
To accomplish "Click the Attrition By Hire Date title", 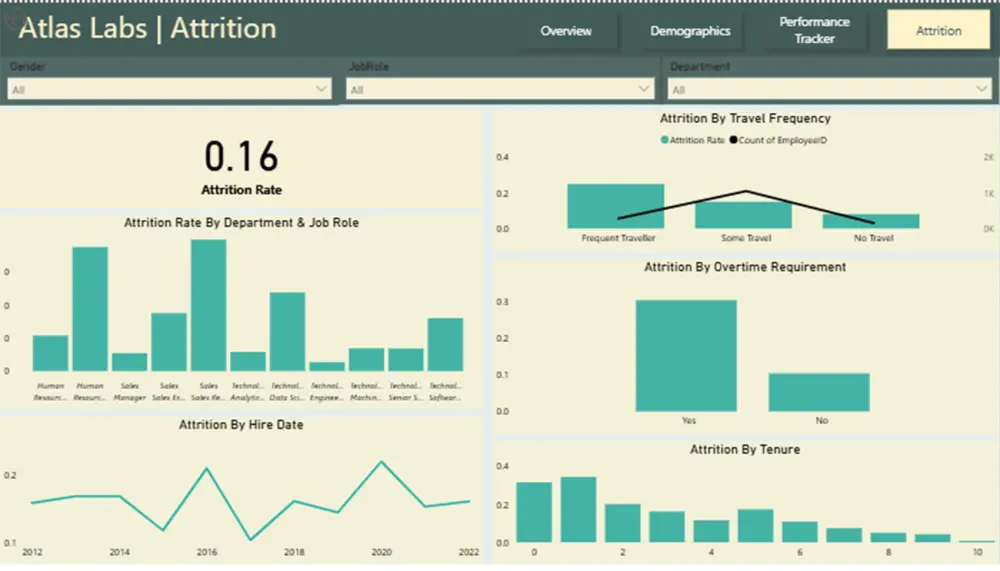I will point(241,425).
